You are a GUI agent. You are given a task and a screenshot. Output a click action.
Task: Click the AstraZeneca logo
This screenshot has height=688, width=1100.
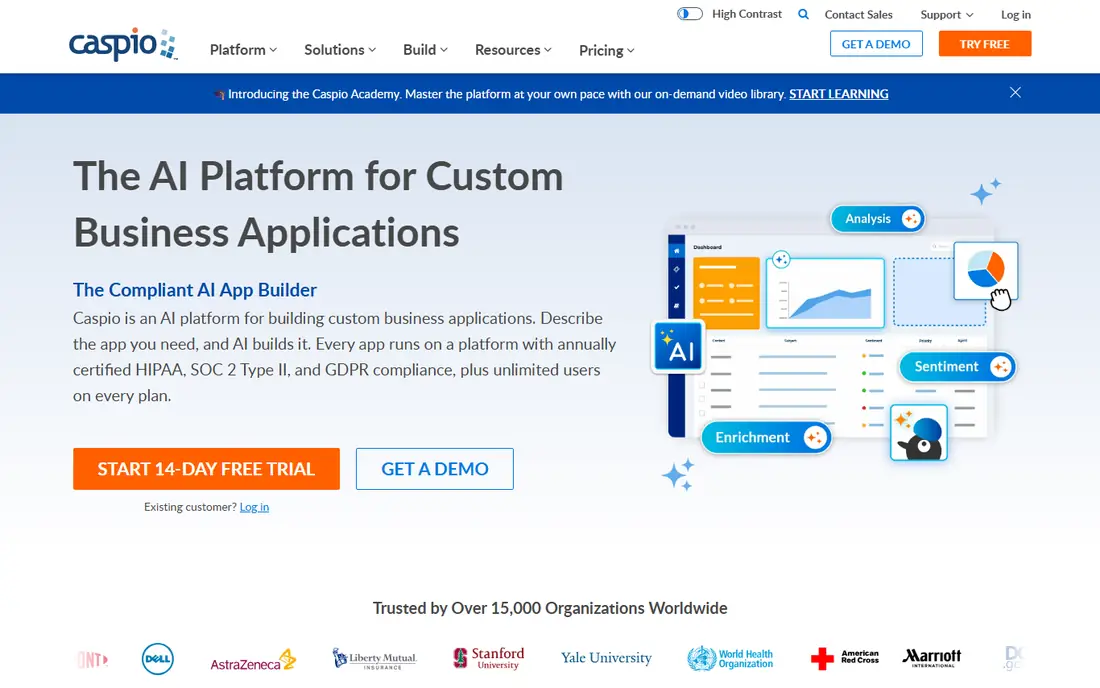253,660
